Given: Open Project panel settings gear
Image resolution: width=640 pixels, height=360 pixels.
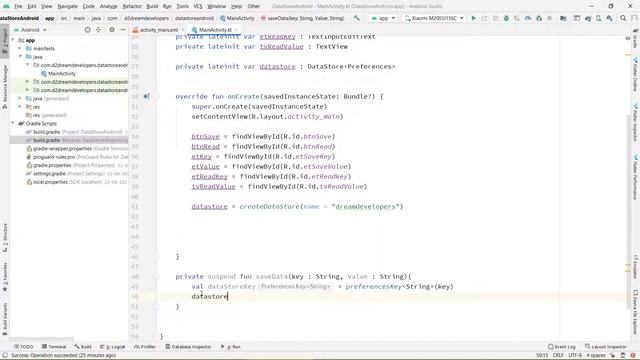Looking at the screenshot, I should point(112,30).
